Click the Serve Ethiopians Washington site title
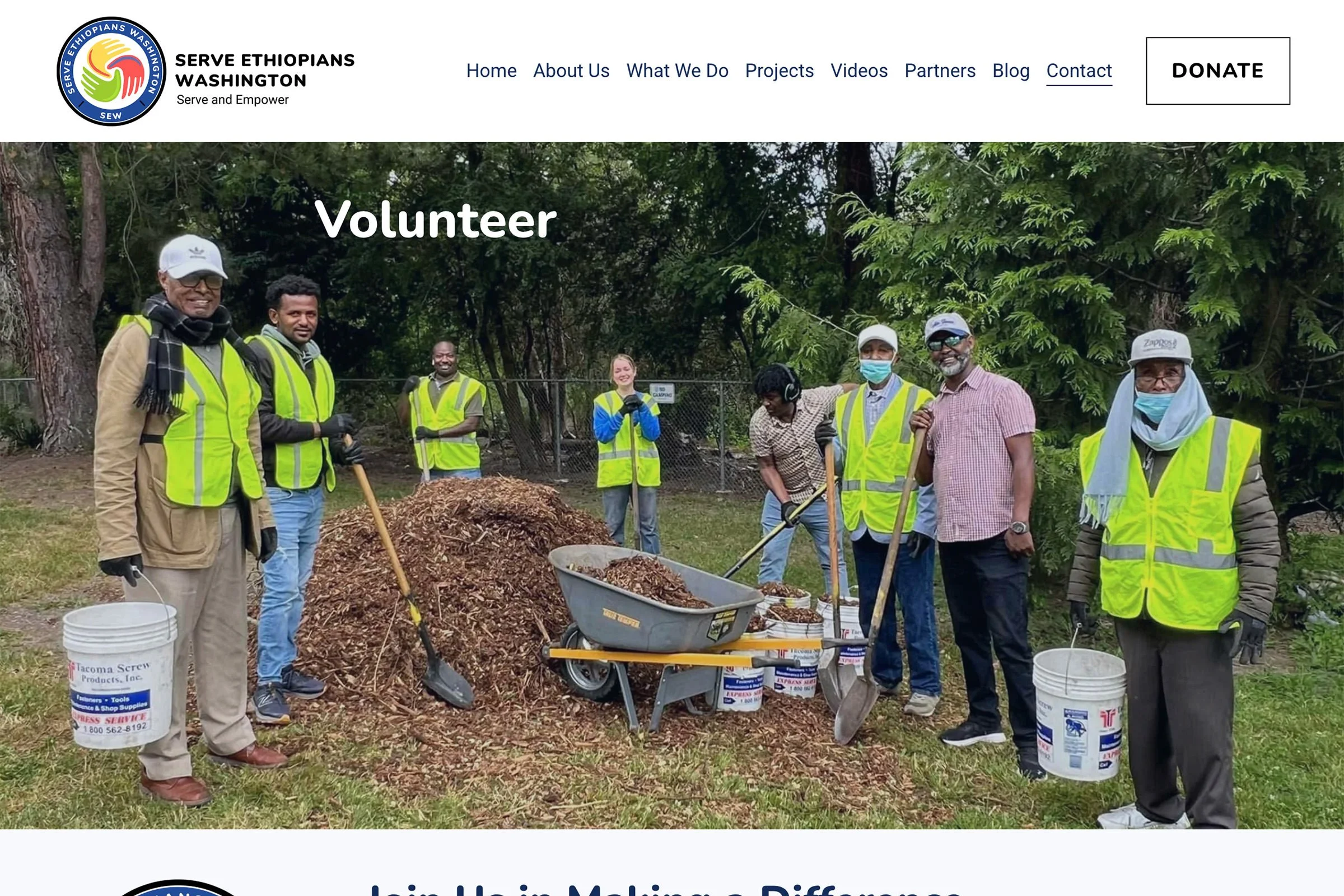Screen dimensions: 1344x896 [264, 71]
